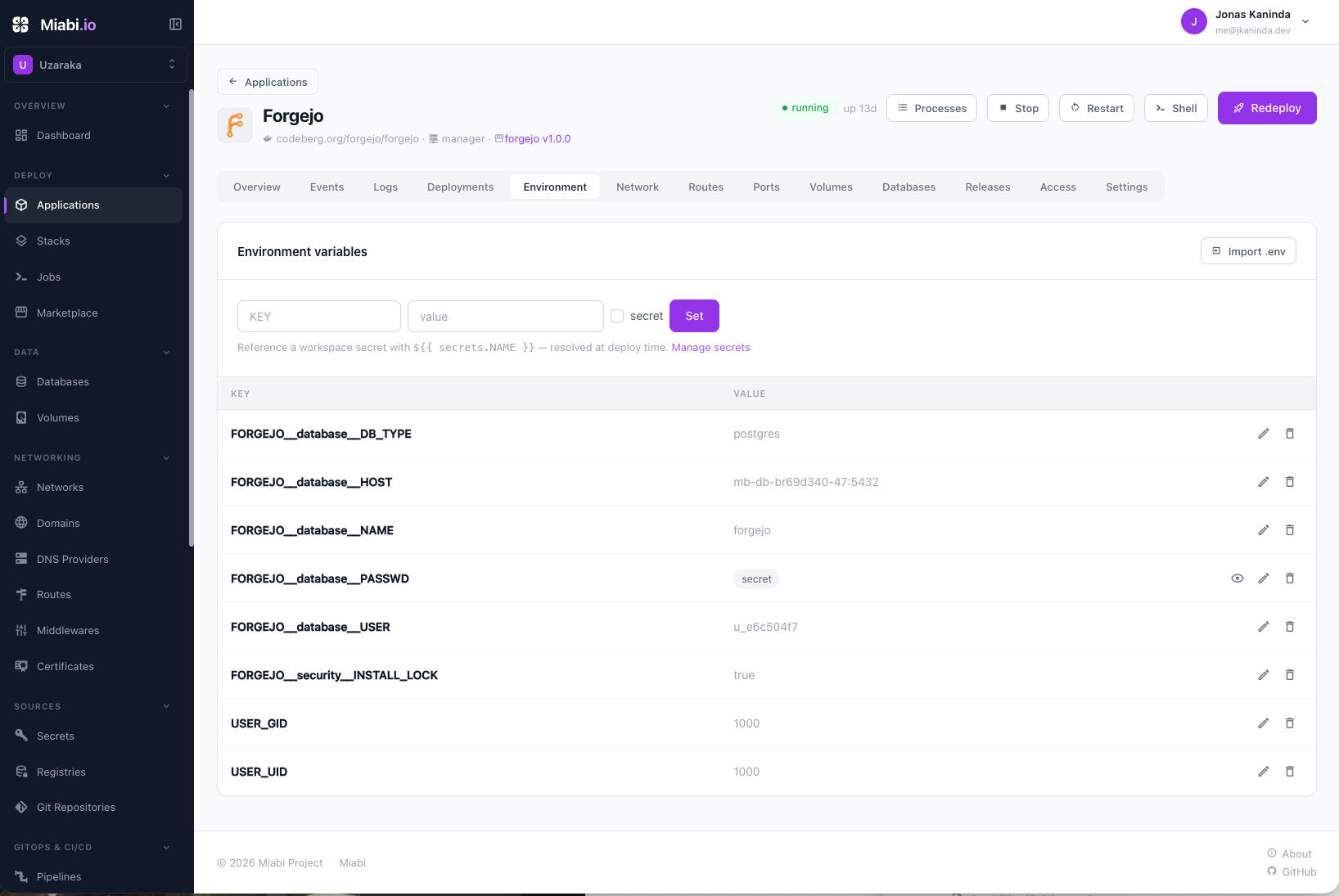1339x896 pixels.
Task: Edit USER_GID variable
Action: click(1264, 723)
